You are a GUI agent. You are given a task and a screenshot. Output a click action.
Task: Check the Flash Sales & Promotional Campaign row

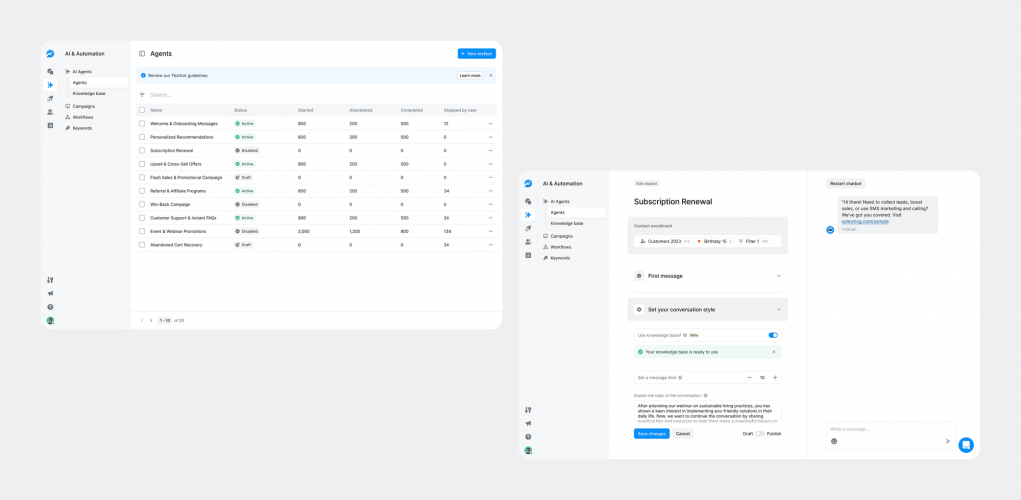pos(142,177)
